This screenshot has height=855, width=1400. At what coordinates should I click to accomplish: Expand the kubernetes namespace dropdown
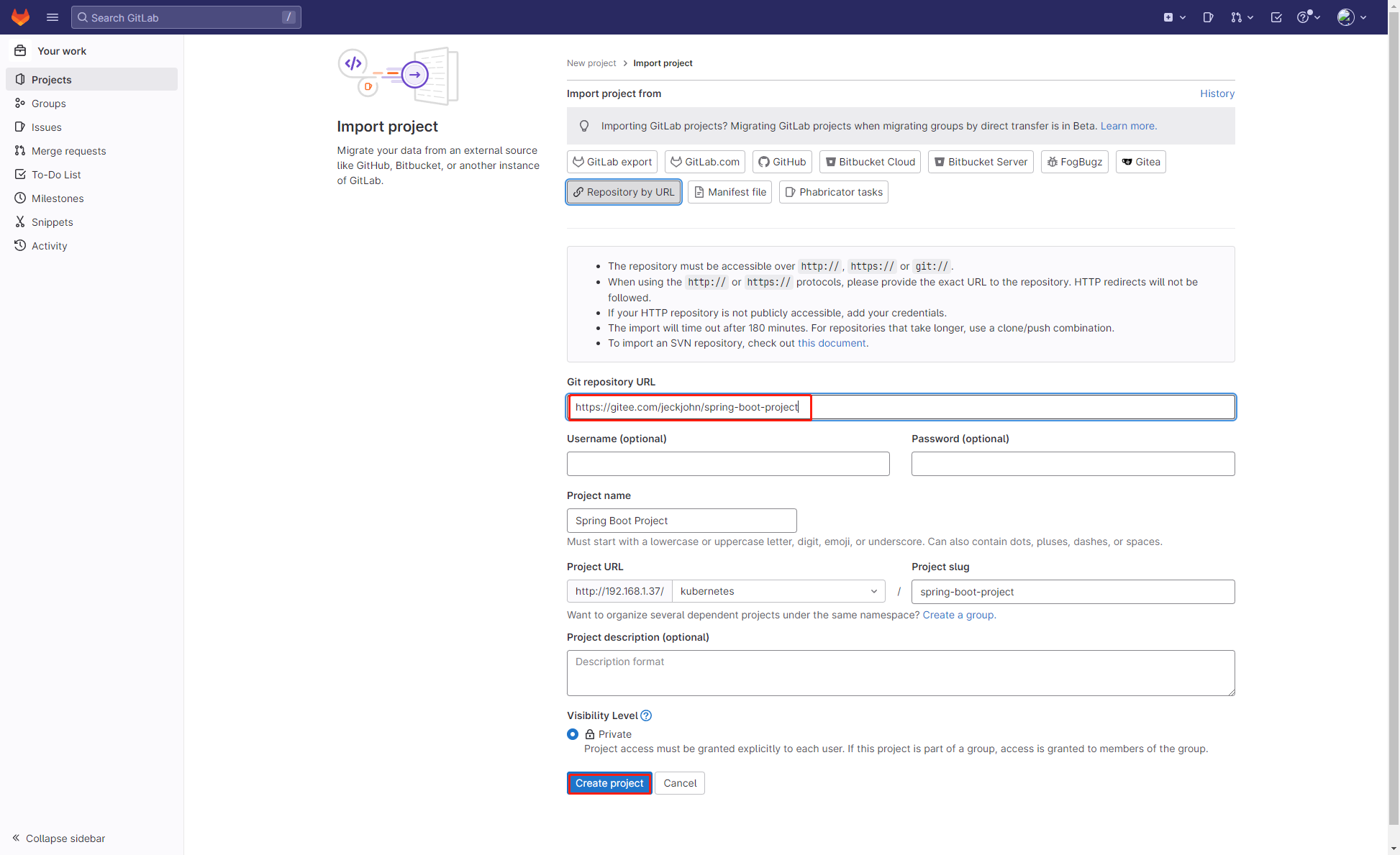click(x=778, y=591)
